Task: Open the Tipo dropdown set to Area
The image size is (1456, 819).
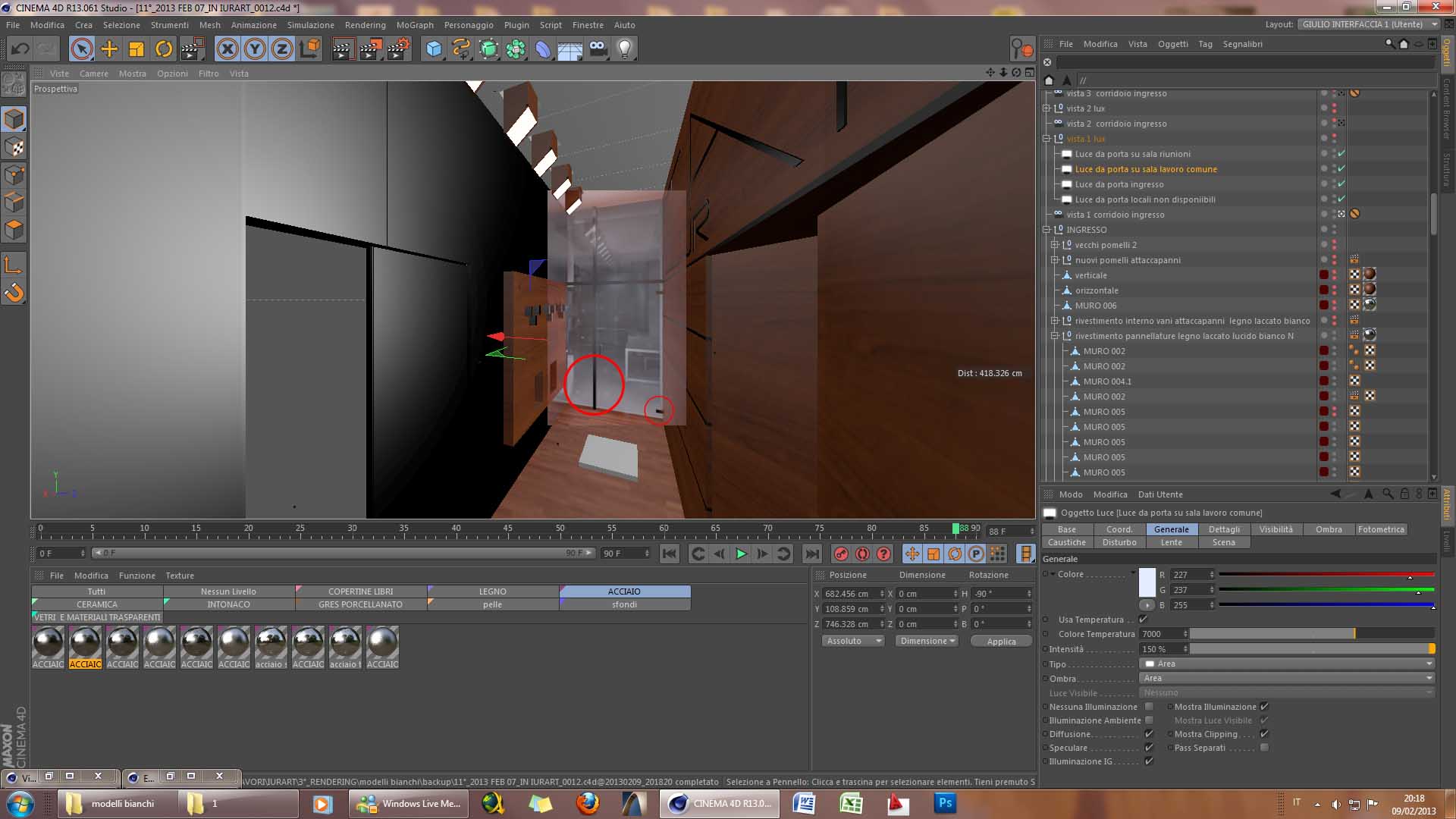Action: pos(1287,664)
